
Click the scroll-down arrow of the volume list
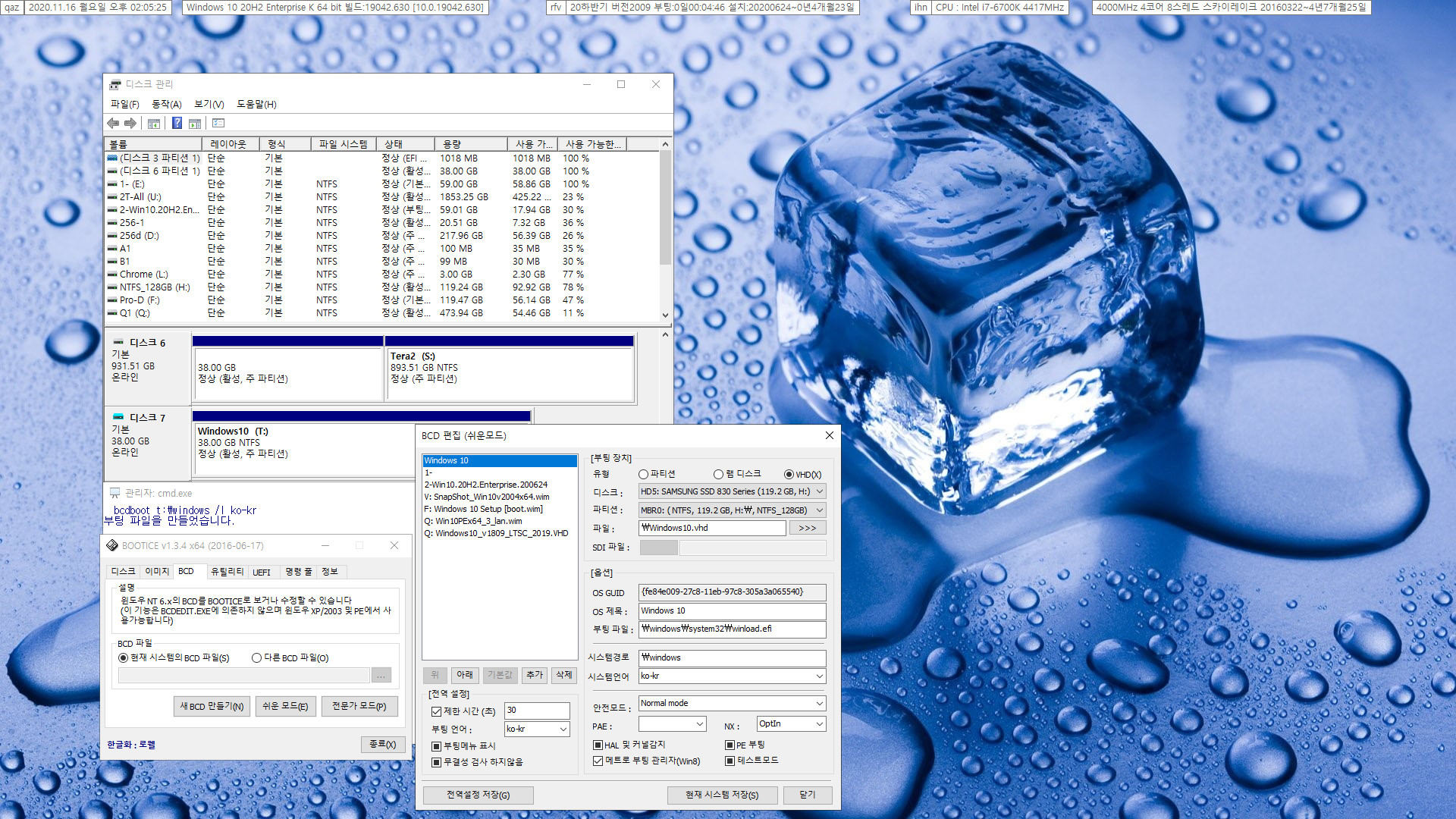click(x=665, y=315)
